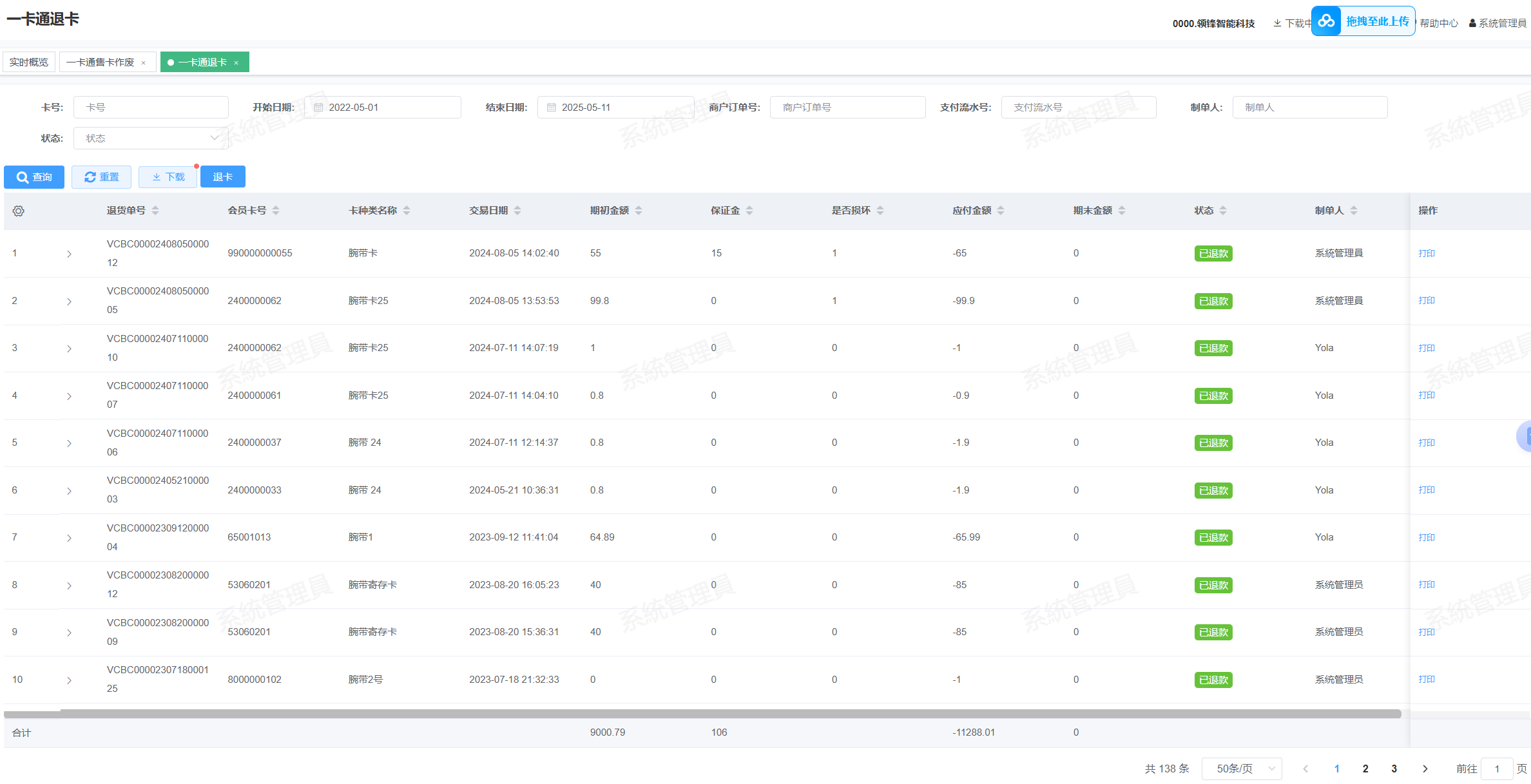Open the 状态 filter dropdown
The width and height of the screenshot is (1531, 784).
click(151, 139)
